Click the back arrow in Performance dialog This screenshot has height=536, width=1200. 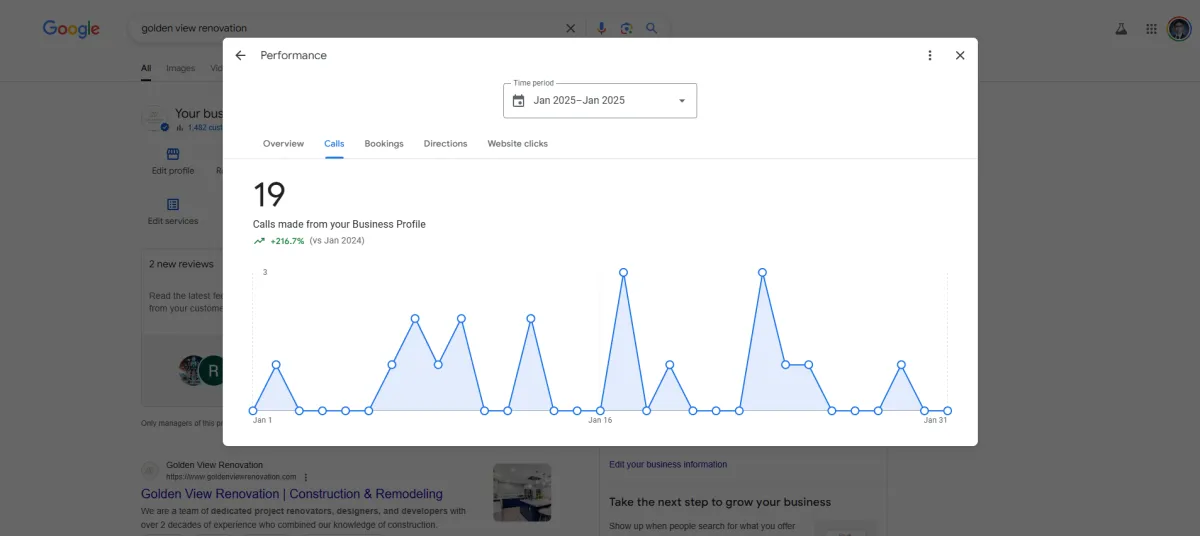coord(240,56)
